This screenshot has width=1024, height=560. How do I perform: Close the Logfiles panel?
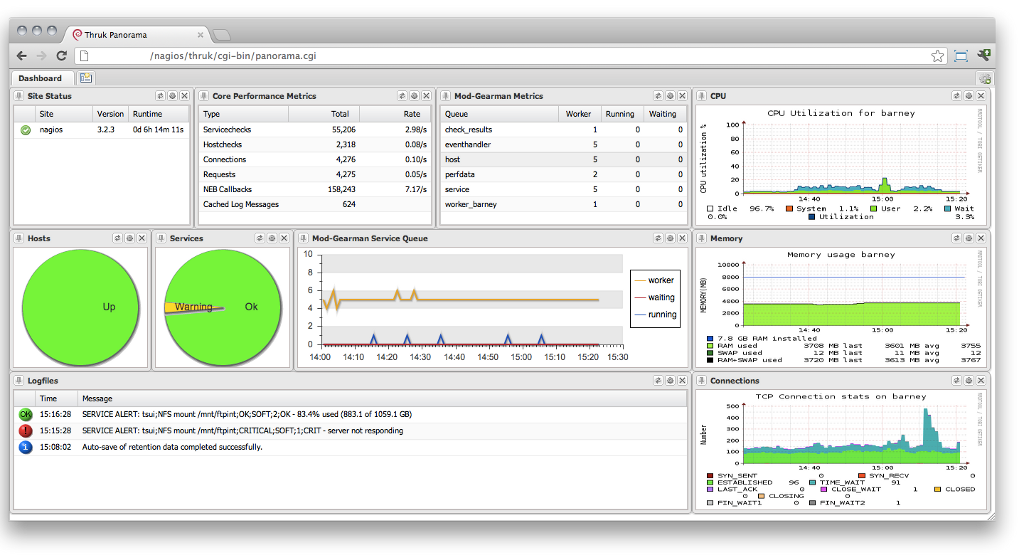(x=682, y=381)
